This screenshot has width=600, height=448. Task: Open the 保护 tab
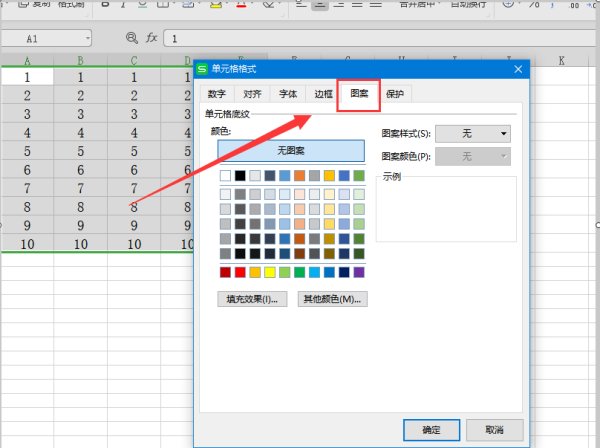395,94
